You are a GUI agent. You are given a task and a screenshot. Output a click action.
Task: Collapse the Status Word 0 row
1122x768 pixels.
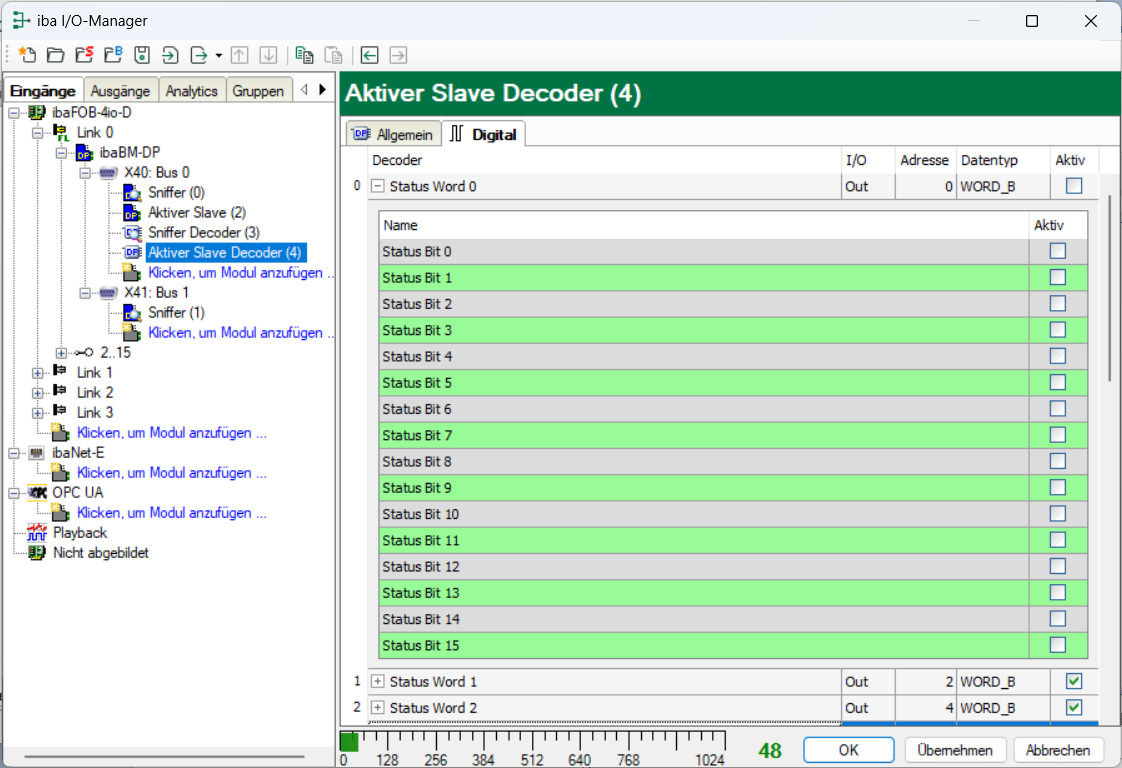pos(378,186)
